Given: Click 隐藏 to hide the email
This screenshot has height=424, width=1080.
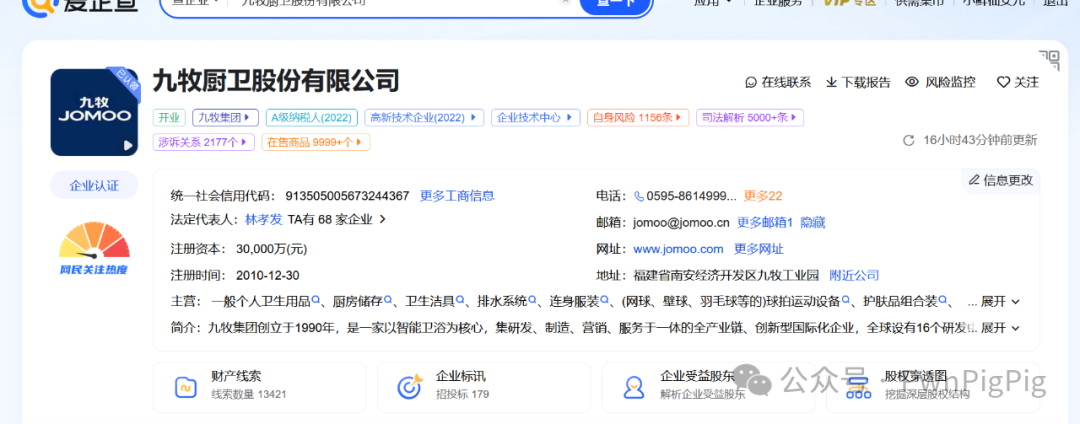Looking at the screenshot, I should pyautogui.click(x=813, y=223).
